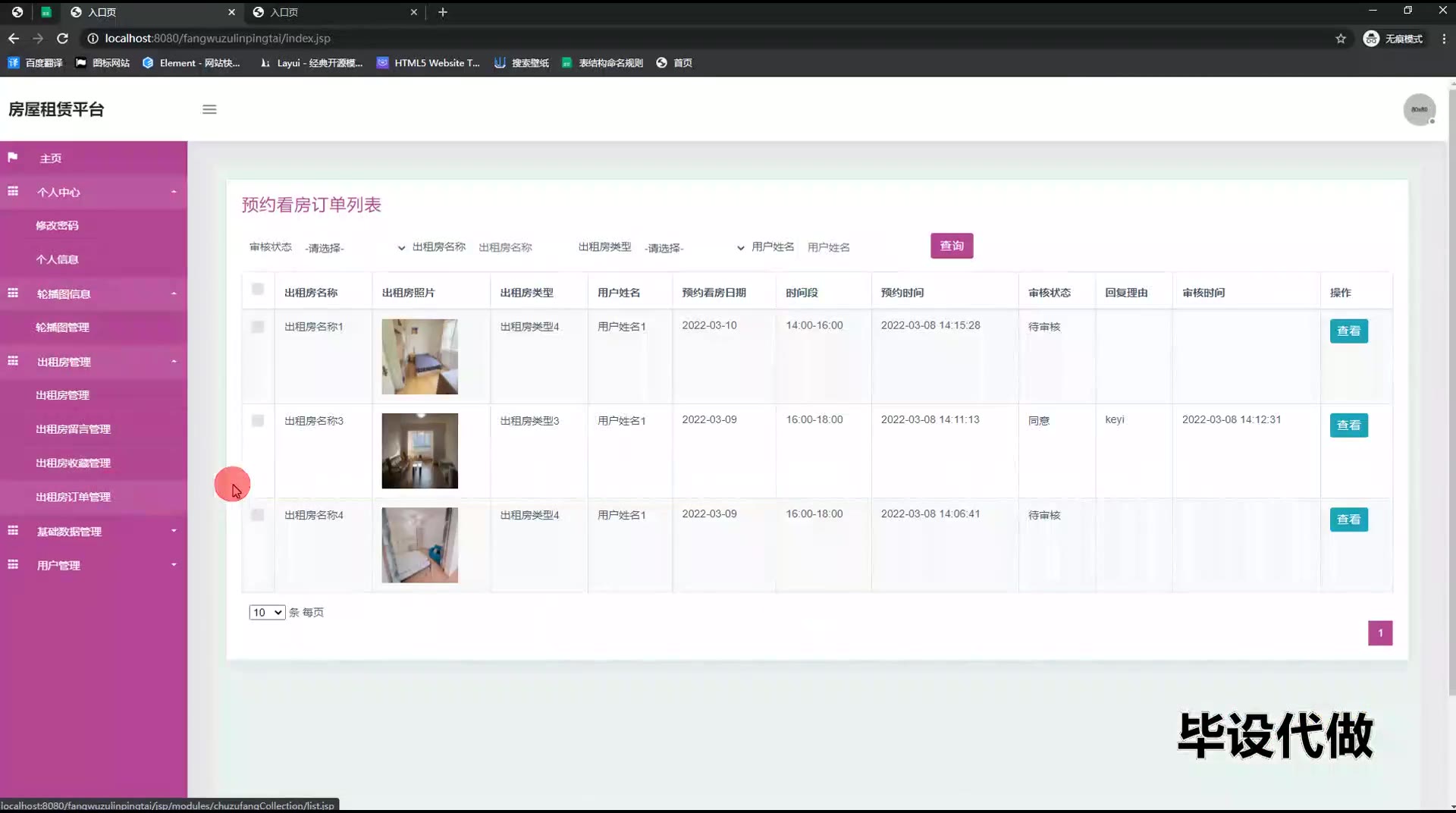1456x813 pixels.
Task: Click the hamburger menu toggle icon
Action: pos(209,109)
